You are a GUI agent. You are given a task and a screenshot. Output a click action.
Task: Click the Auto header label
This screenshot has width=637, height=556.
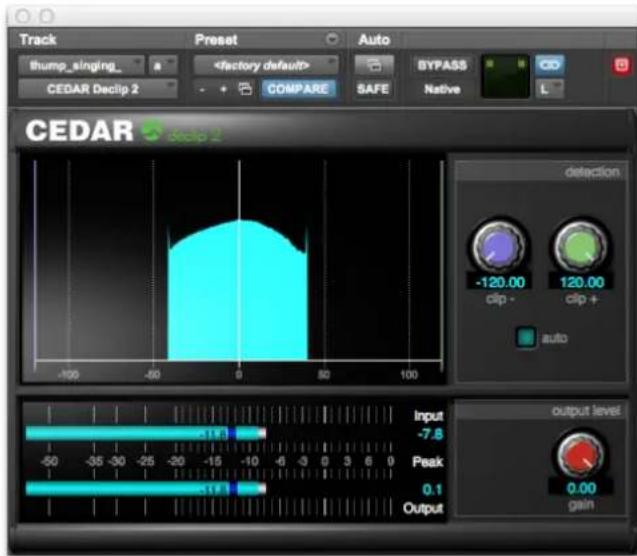tap(374, 39)
